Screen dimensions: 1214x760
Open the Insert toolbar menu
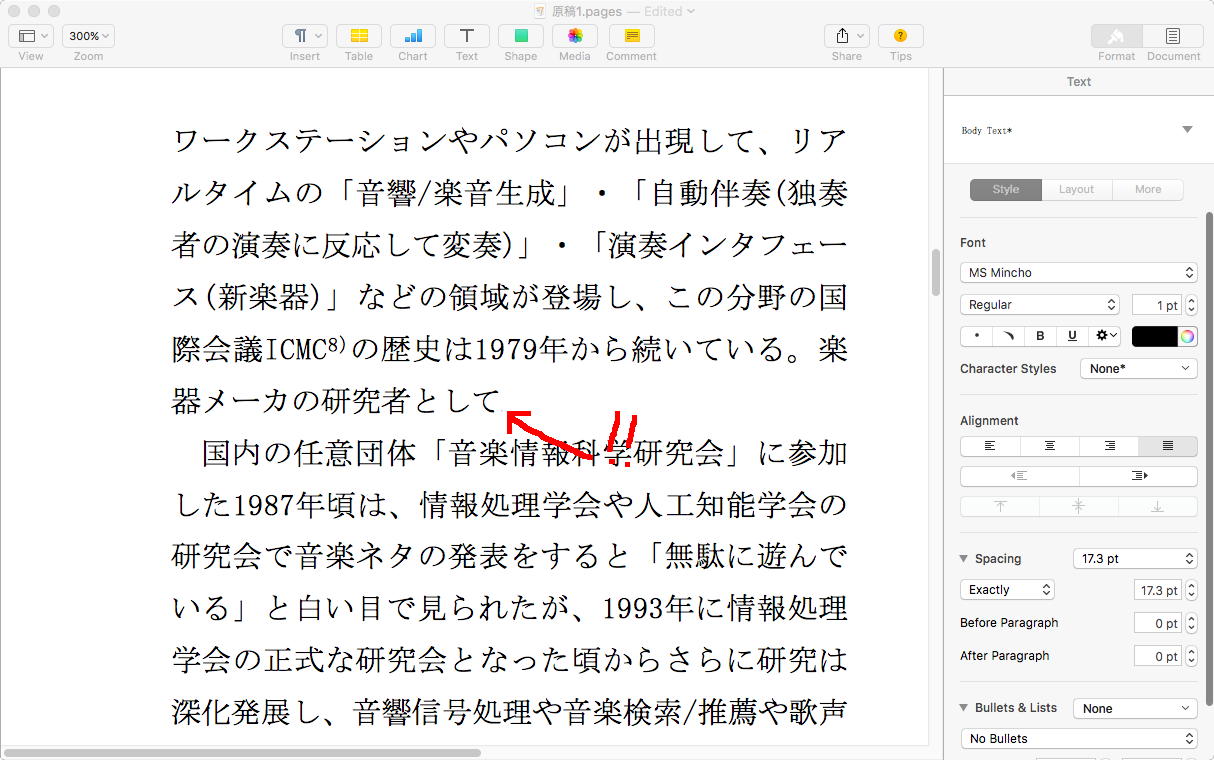(x=304, y=36)
